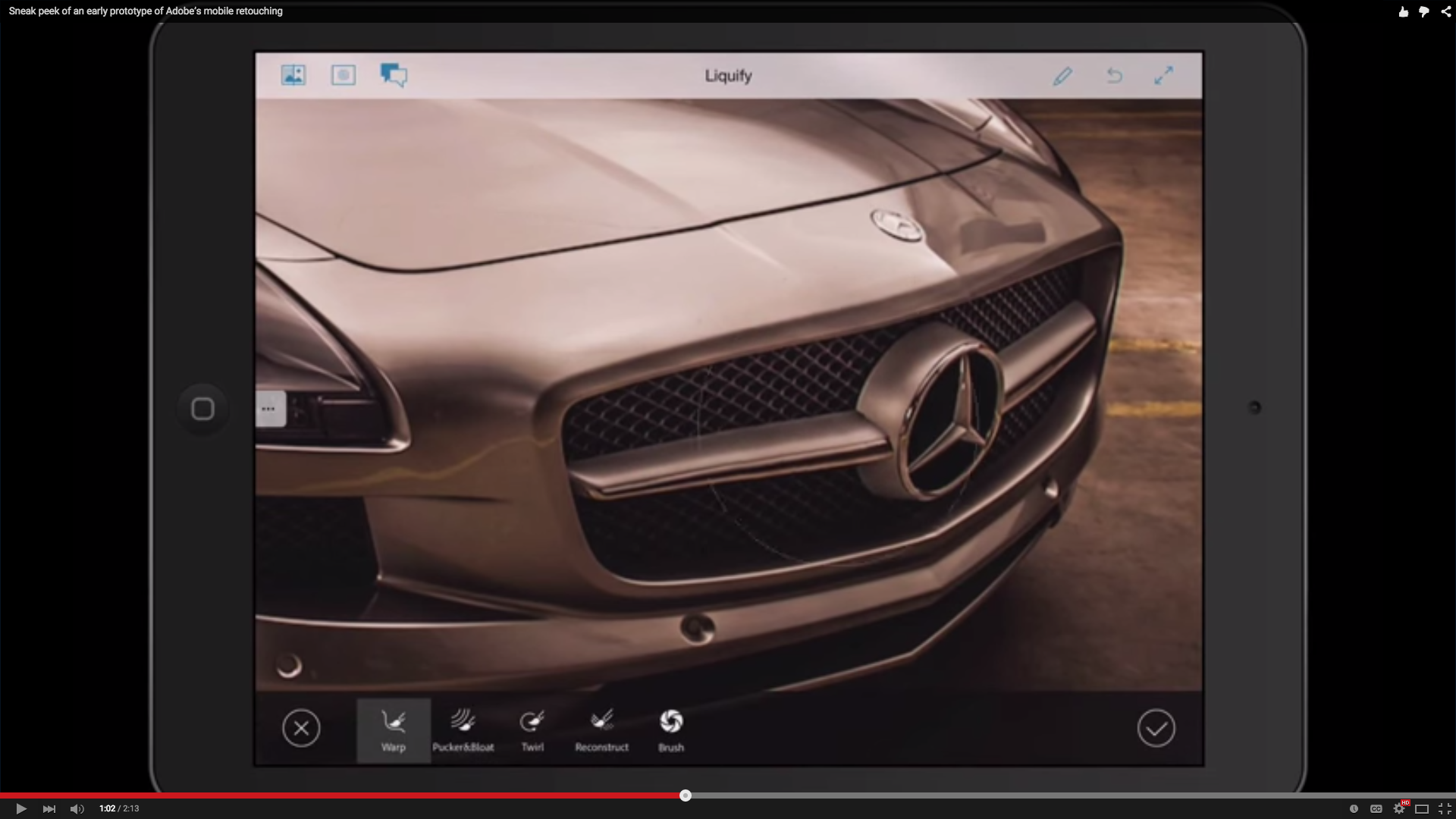
Task: Toggle closed captions CC
Action: tap(1376, 808)
